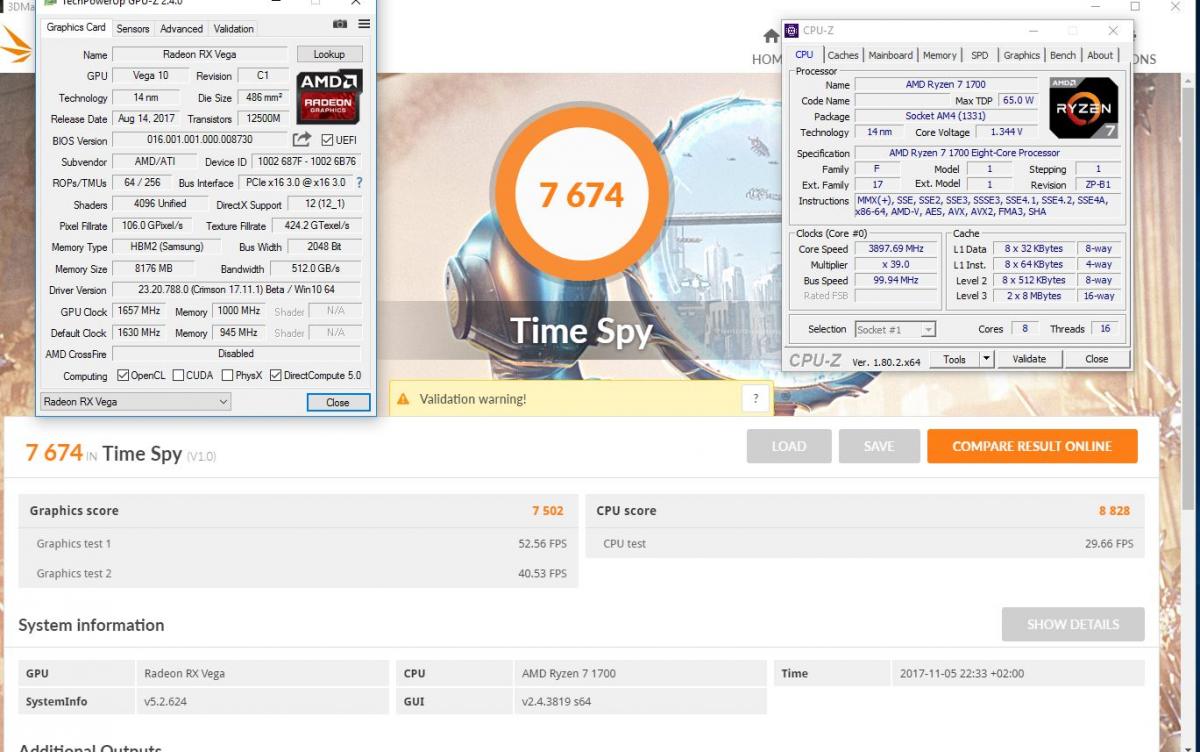Image resolution: width=1200 pixels, height=752 pixels.
Task: Click the Bus Interface question mark
Action: pos(359,183)
